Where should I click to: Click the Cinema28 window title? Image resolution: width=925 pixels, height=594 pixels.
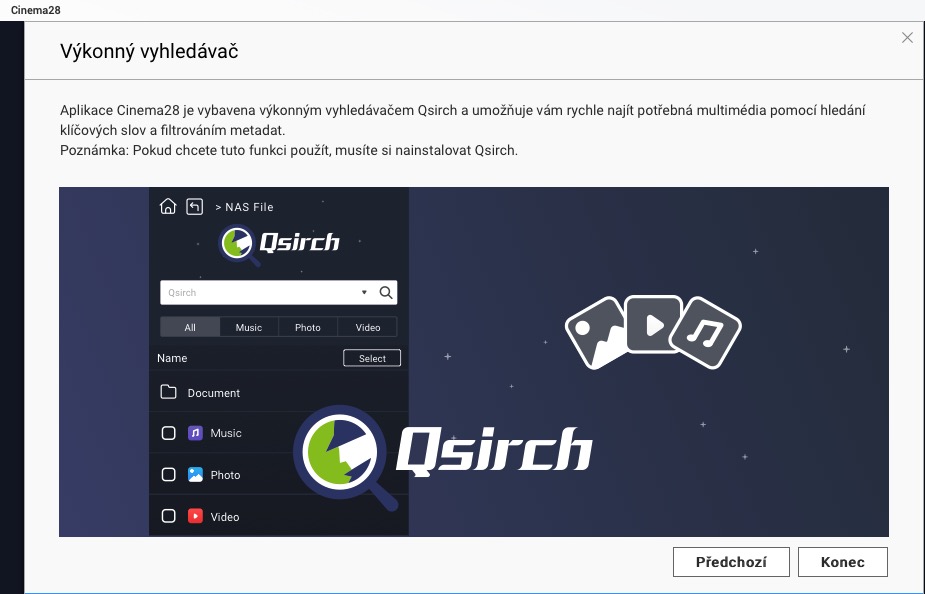click(x=35, y=10)
